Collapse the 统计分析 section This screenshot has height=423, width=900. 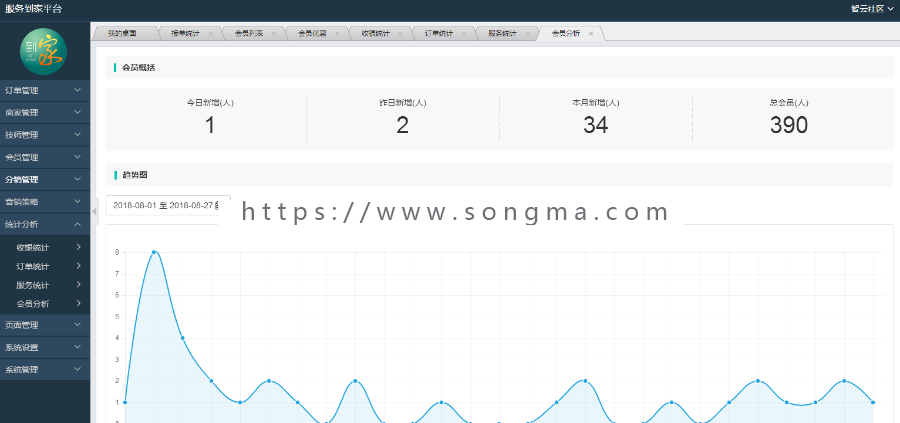pos(45,224)
